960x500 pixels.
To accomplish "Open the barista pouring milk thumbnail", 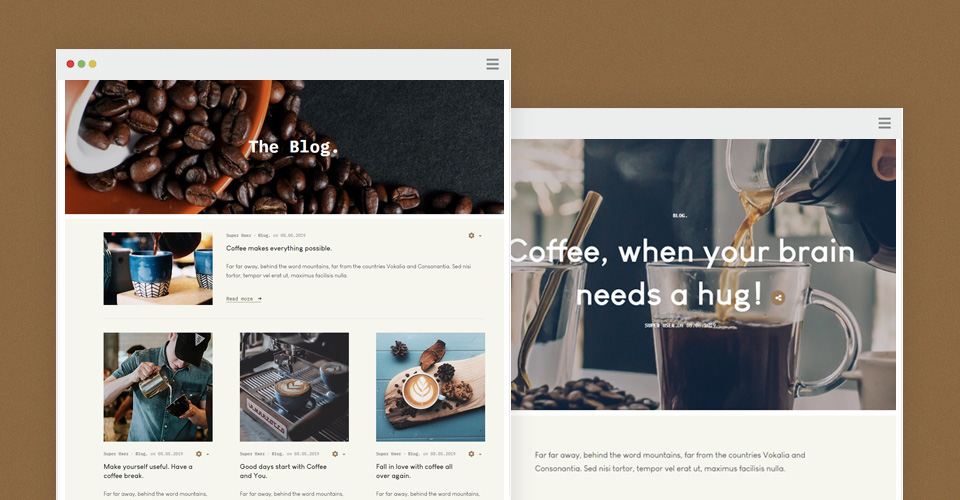I will coord(158,387).
